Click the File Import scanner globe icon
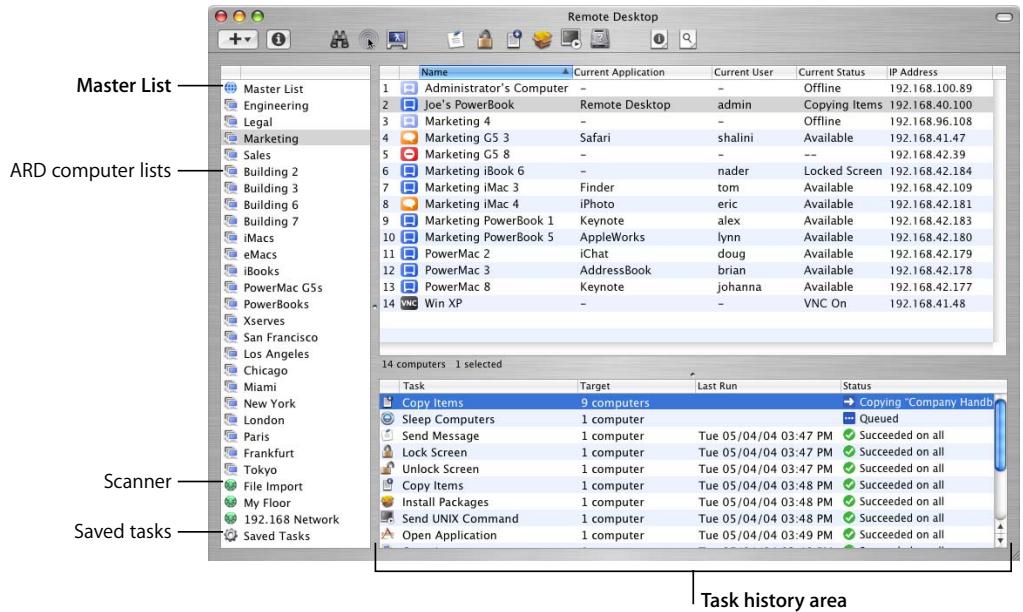The height and width of the screenshot is (612, 1023). click(x=230, y=485)
